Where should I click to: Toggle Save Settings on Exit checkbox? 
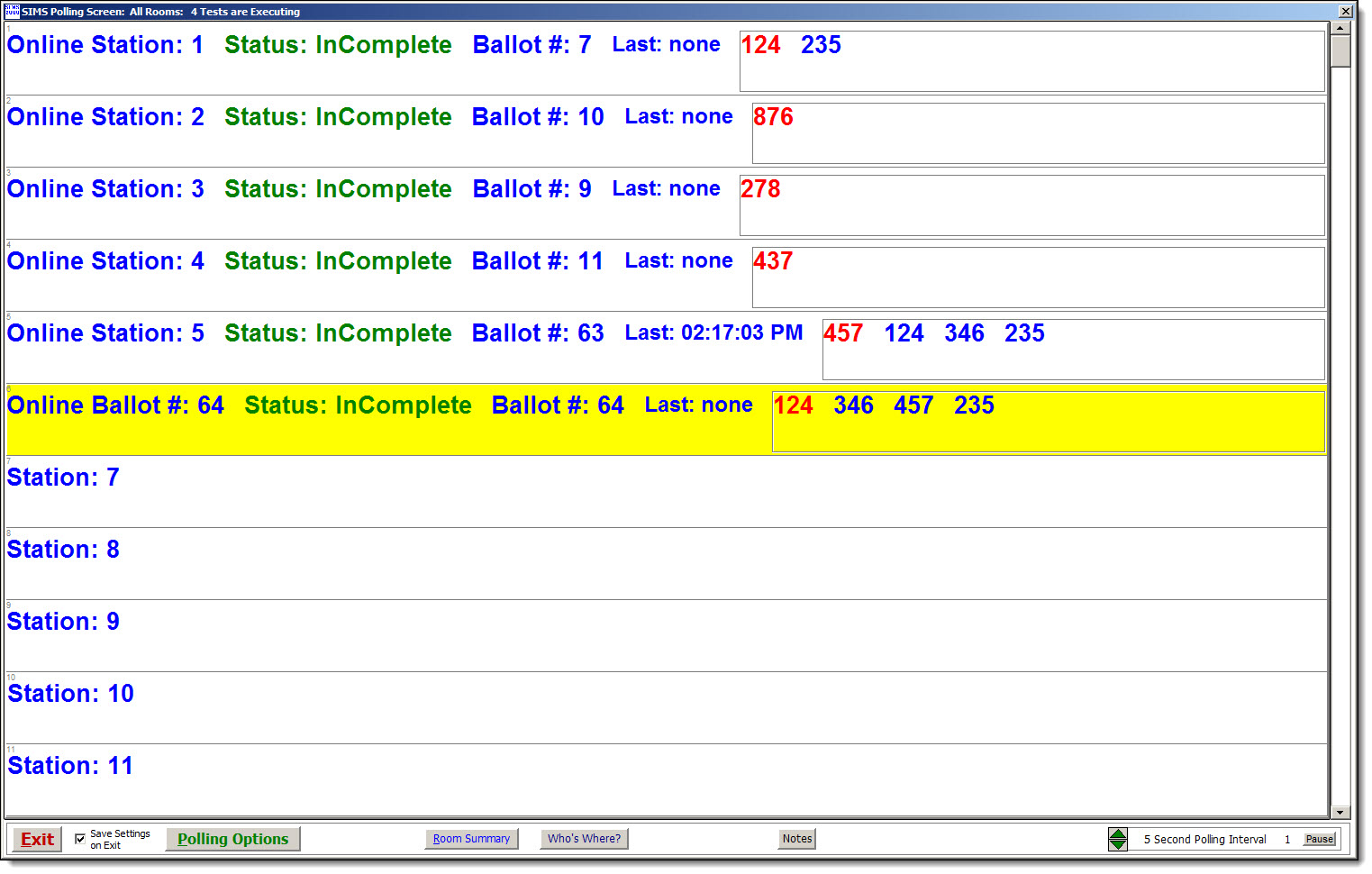80,839
